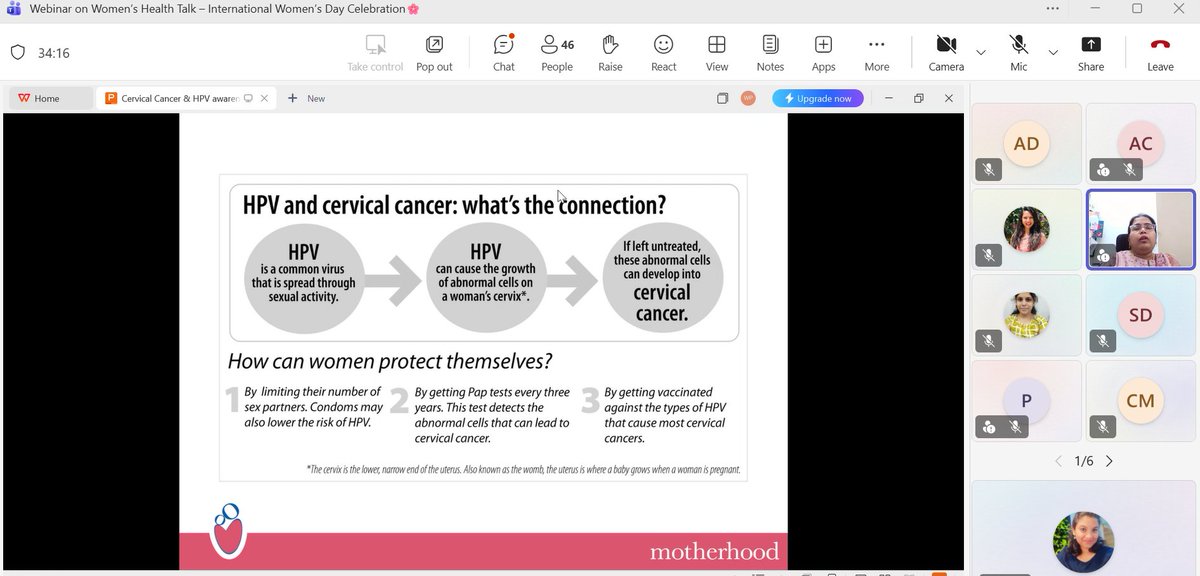Show the People list with 46 participants
Viewport: 1200px width, 576px height.
click(x=557, y=53)
